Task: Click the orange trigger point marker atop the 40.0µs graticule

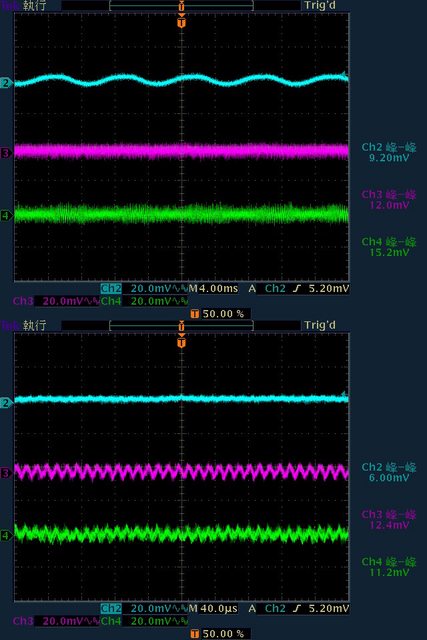Action: pos(182,342)
